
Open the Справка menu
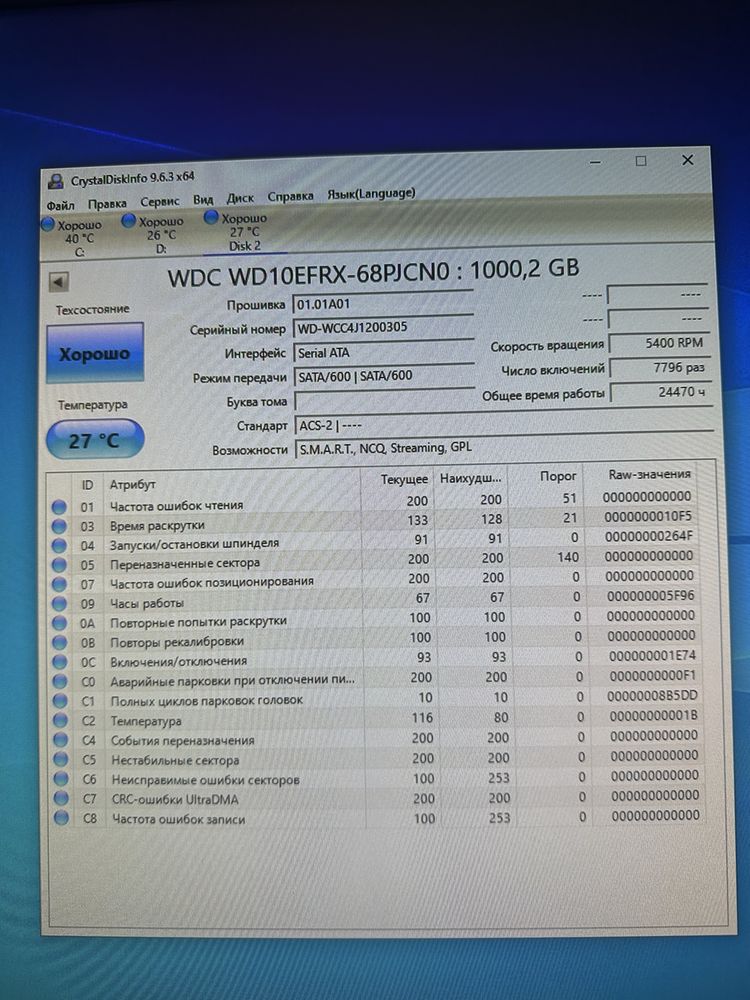coord(290,196)
